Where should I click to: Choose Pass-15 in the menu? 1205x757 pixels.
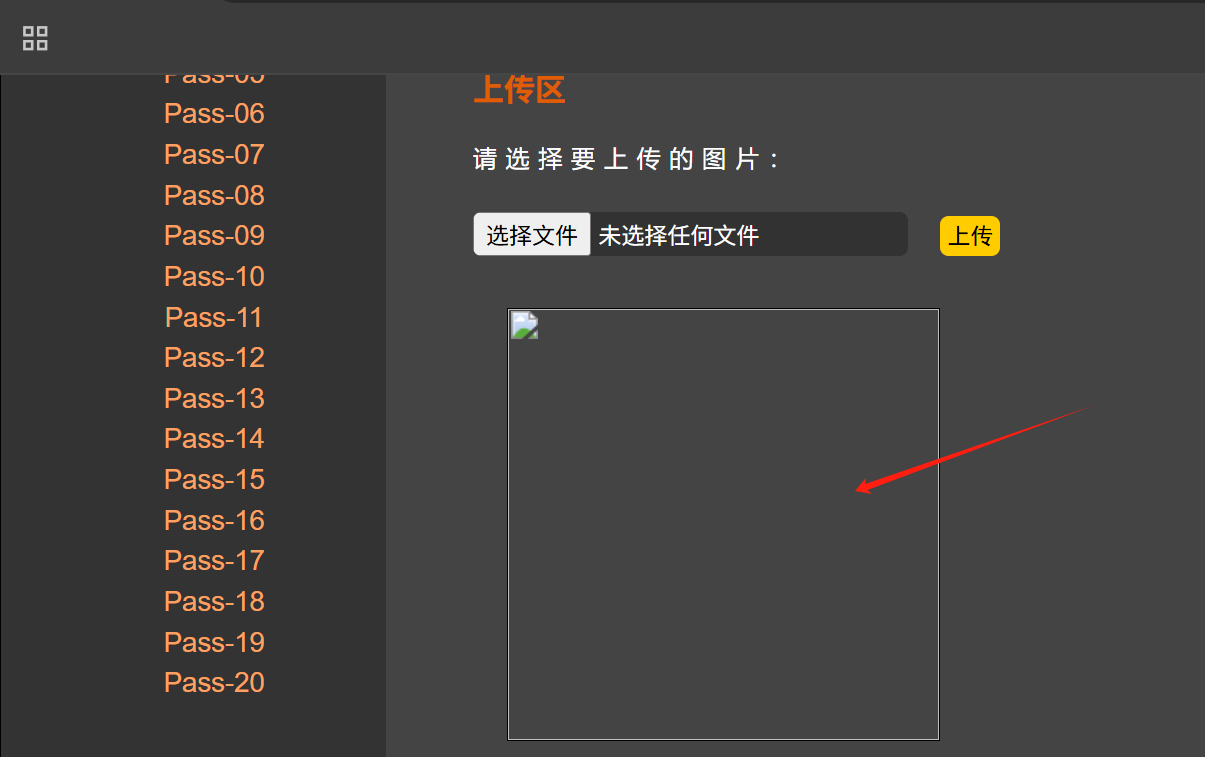(x=214, y=480)
